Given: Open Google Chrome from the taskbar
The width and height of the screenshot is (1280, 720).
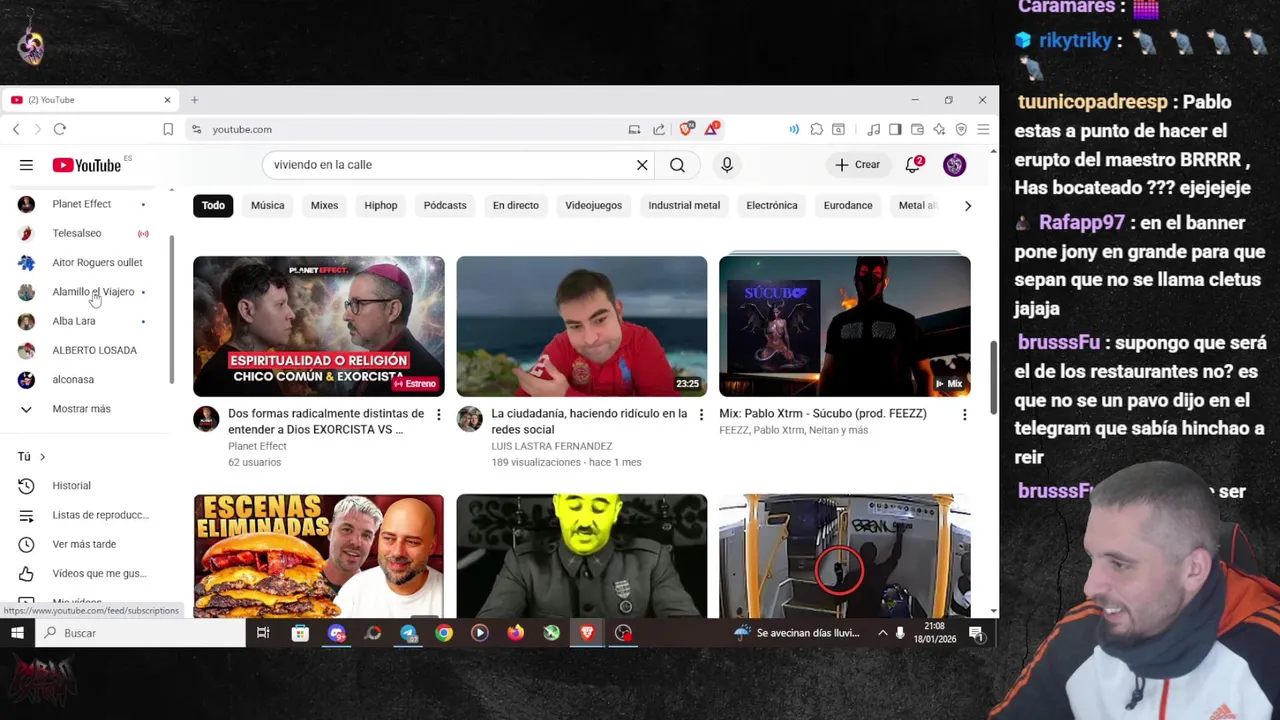Looking at the screenshot, I should (444, 633).
